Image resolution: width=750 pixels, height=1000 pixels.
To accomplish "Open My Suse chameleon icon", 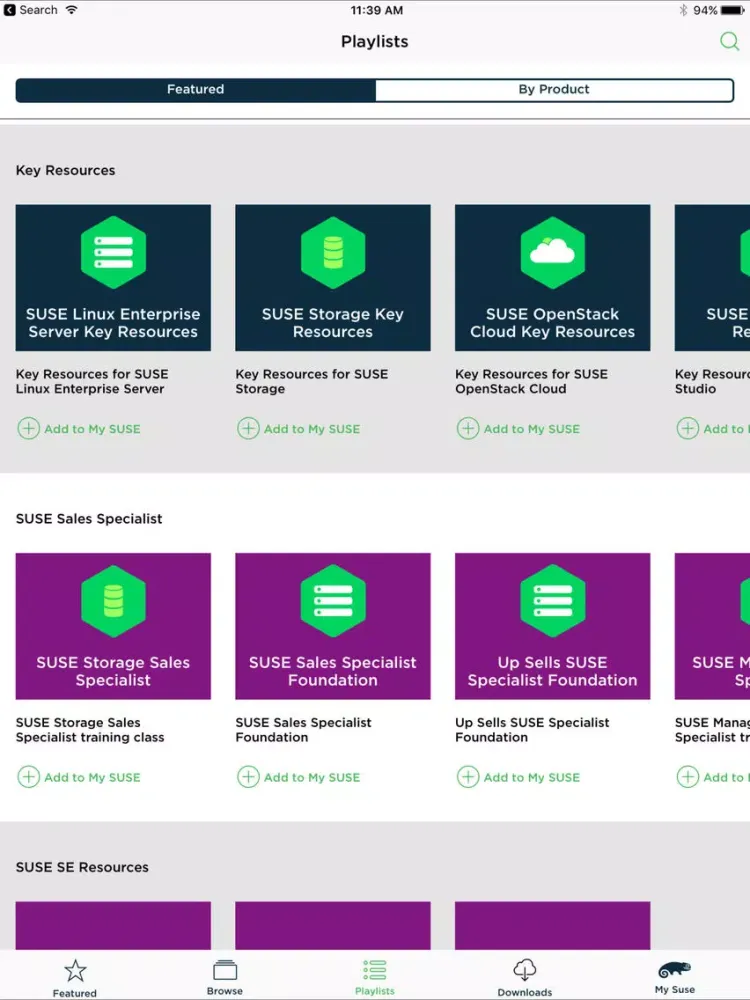I will [675, 970].
